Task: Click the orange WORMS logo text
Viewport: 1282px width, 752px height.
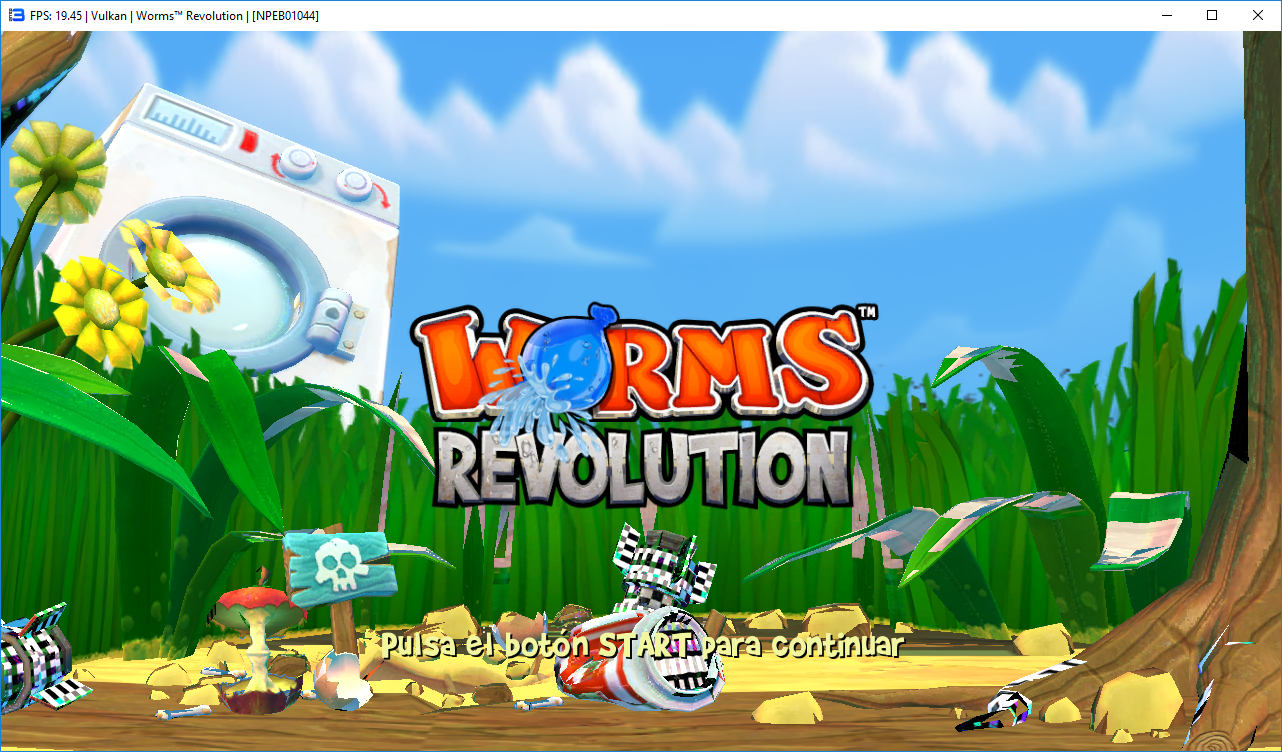Action: pyautogui.click(x=640, y=360)
